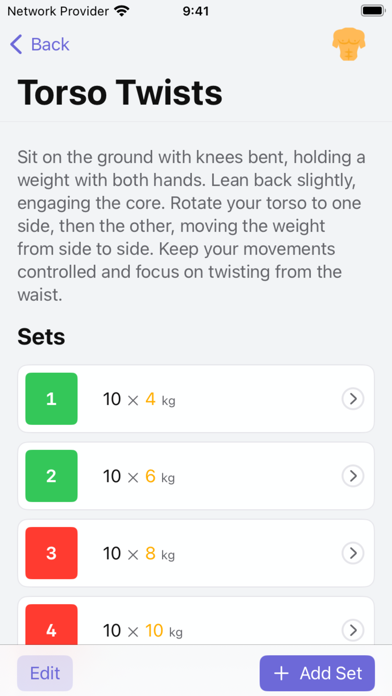
Task: Toggle the red set 3 number badge
Action: (51, 554)
